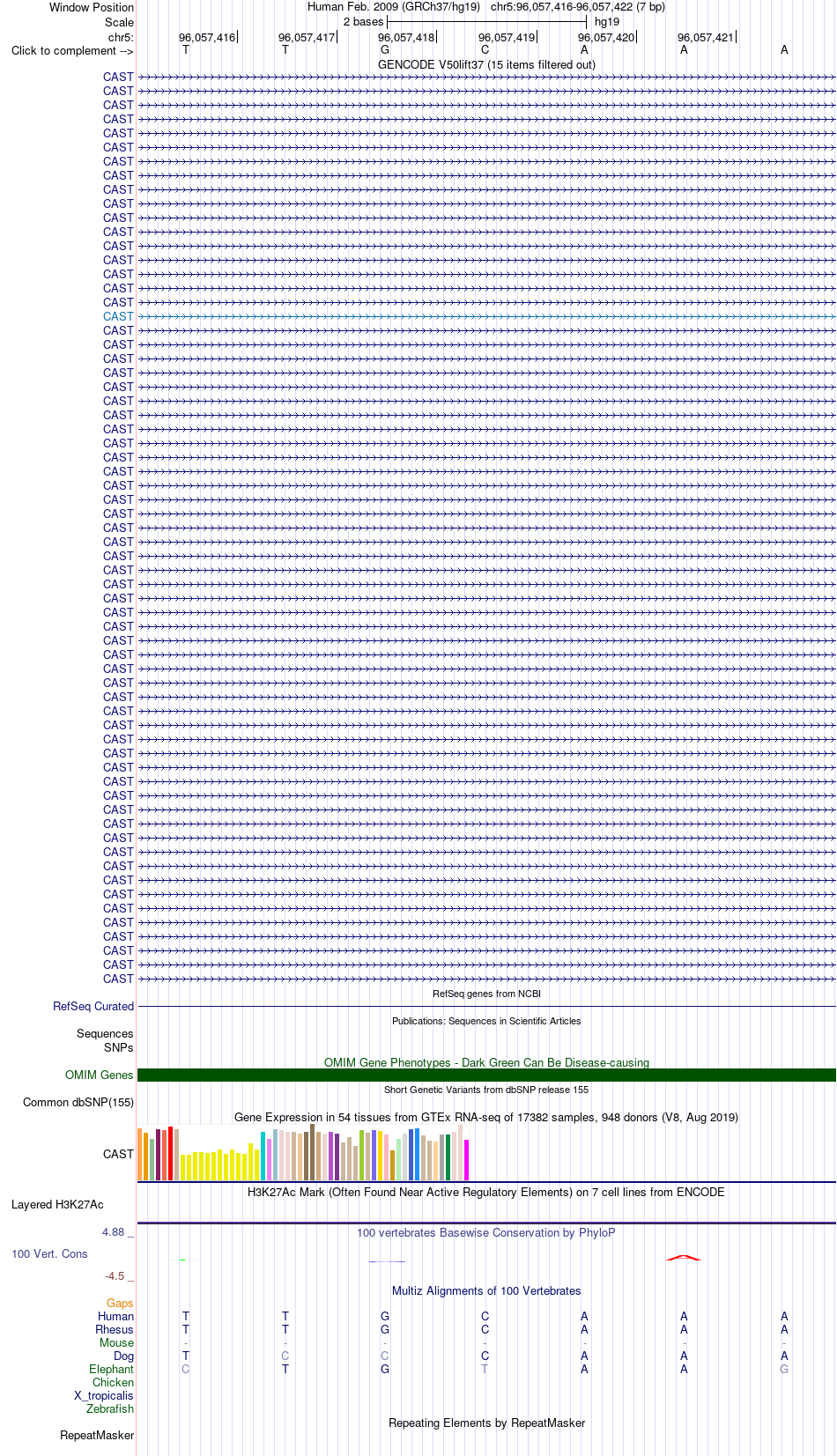Click position label 96,057,418 on the ruler

click(x=406, y=37)
